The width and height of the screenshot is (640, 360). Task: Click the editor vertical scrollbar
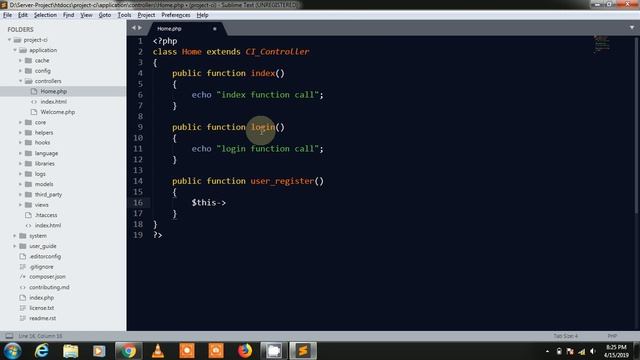coord(636,124)
